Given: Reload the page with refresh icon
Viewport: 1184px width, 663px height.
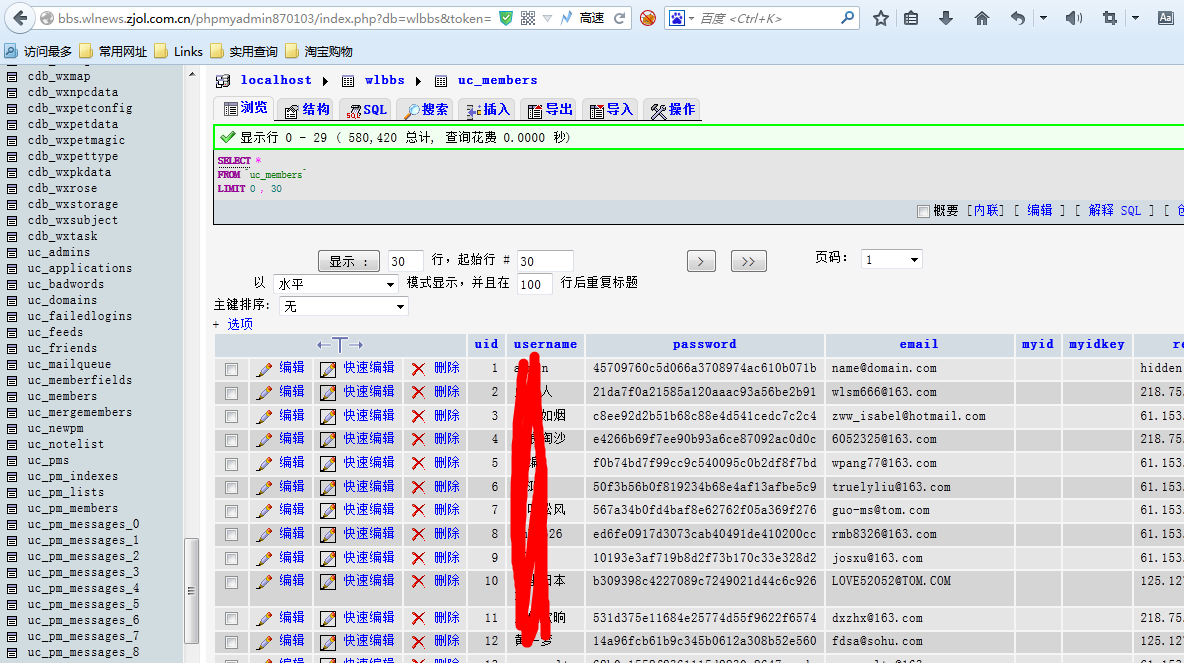Looking at the screenshot, I should 619,18.
